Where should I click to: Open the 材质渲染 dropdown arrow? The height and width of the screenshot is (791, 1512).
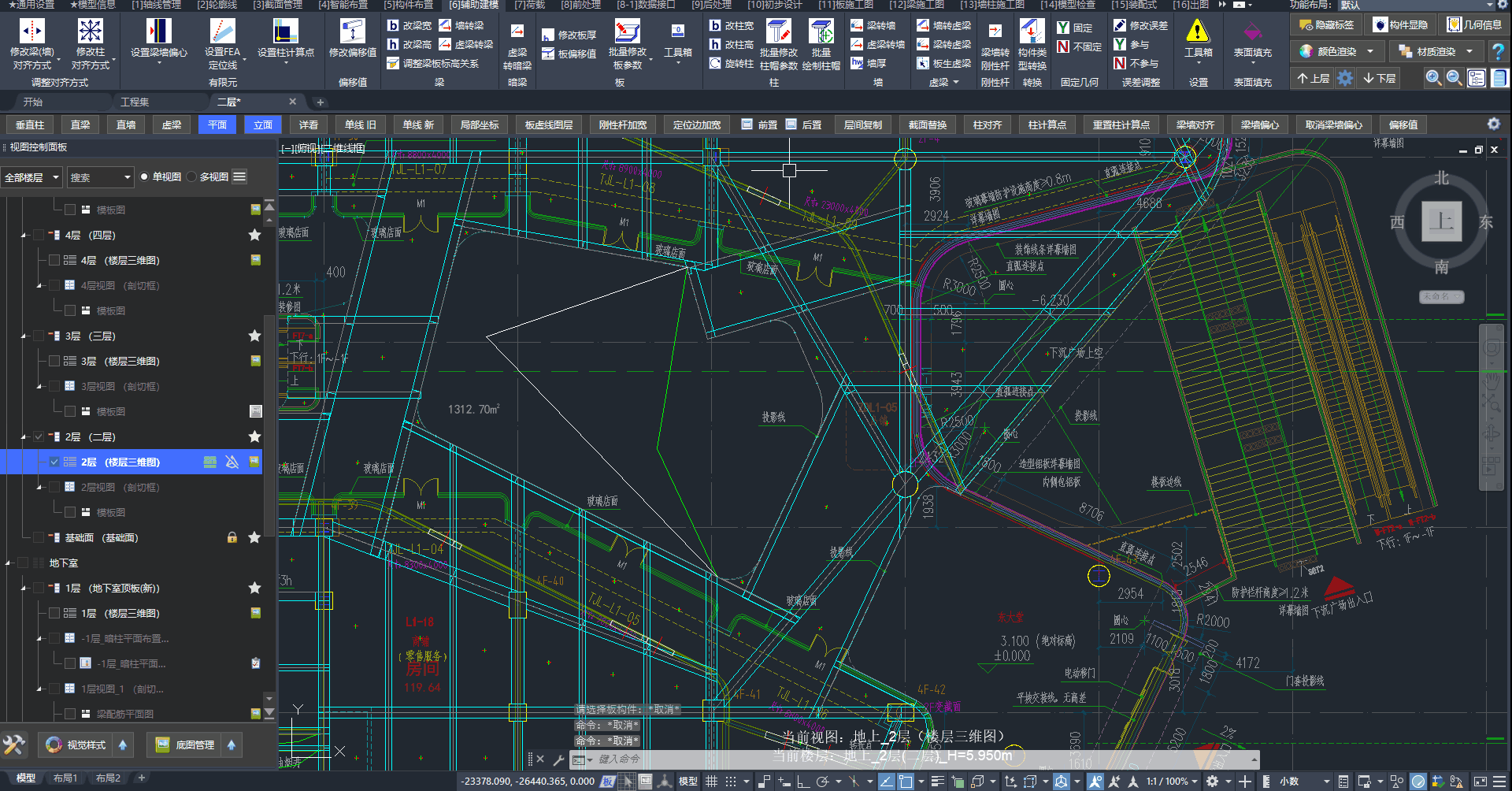[x=1469, y=52]
